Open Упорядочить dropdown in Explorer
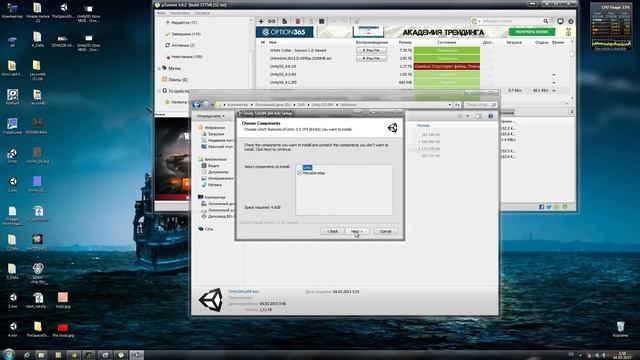The height and width of the screenshot is (360, 640). tap(211, 116)
